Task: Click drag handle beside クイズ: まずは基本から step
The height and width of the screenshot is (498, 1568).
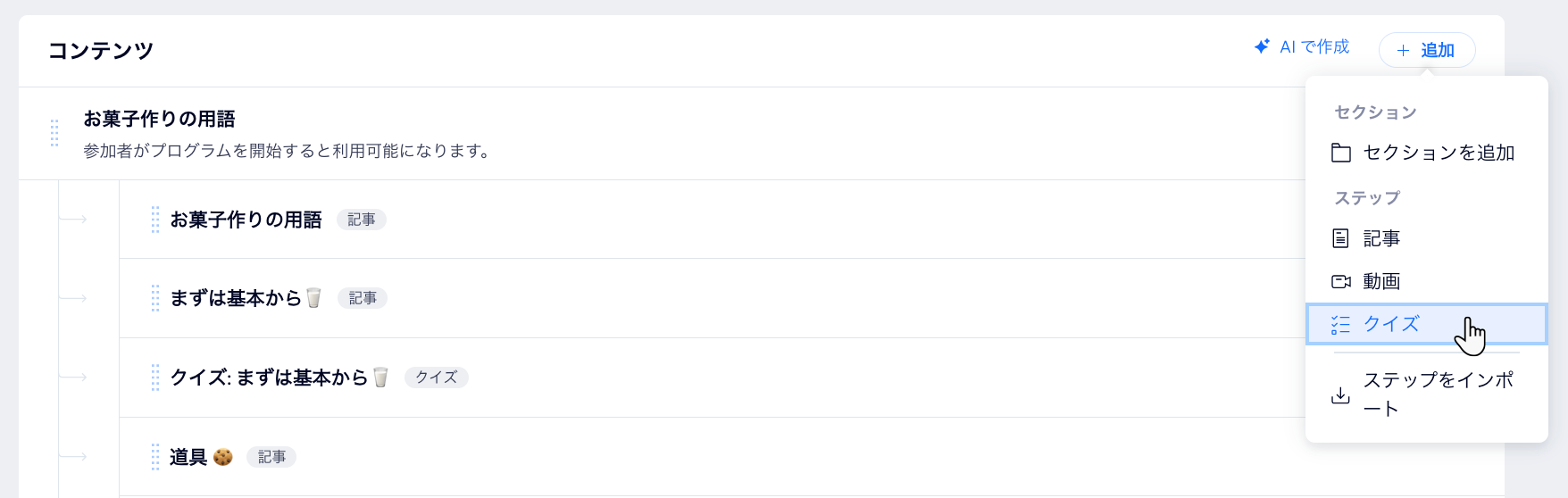Action: (x=155, y=378)
